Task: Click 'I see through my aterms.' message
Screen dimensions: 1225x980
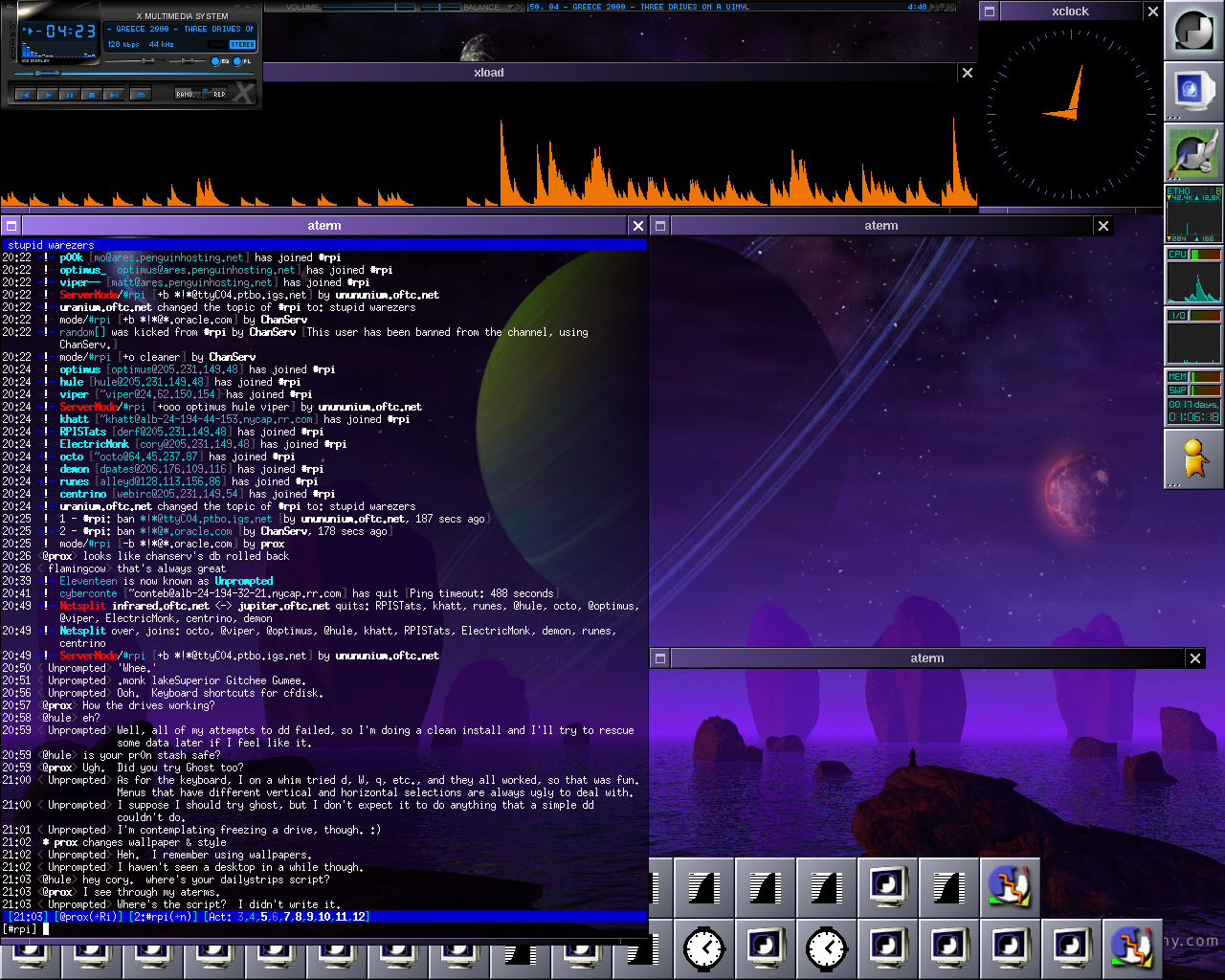Action: pyautogui.click(x=150, y=892)
